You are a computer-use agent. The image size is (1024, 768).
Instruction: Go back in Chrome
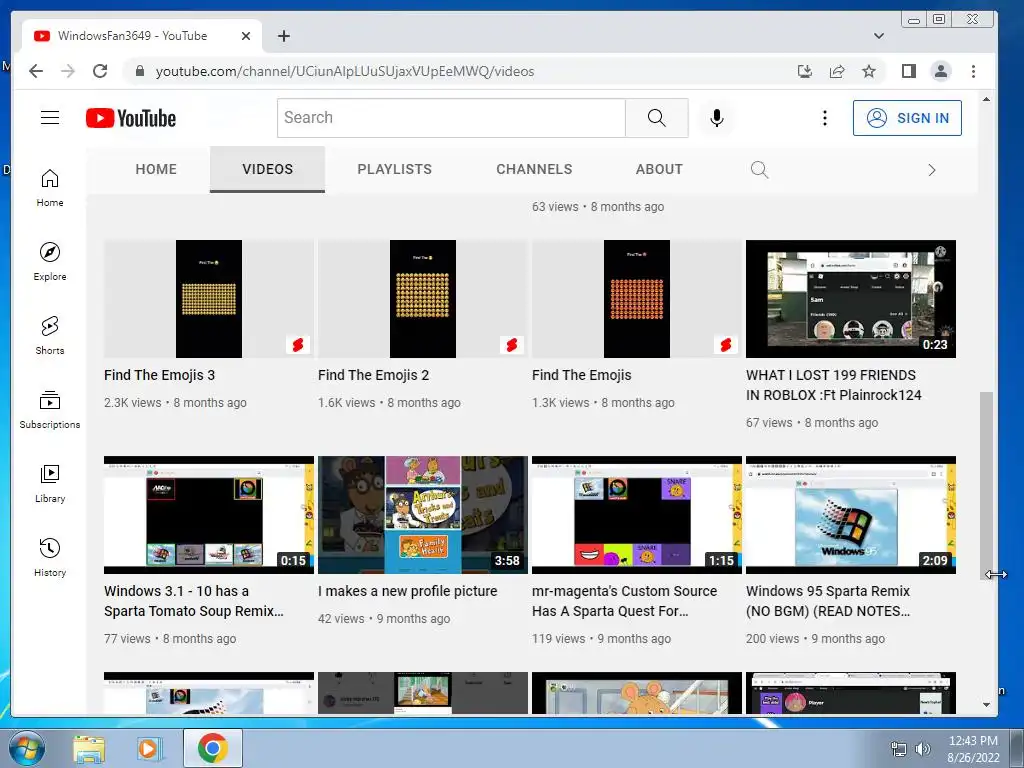pyautogui.click(x=36, y=71)
